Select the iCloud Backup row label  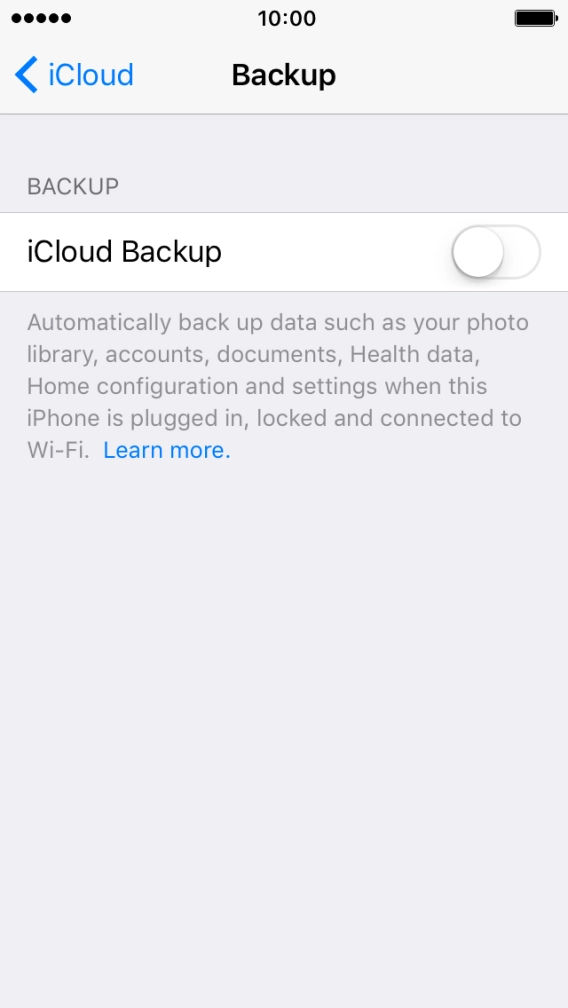click(124, 252)
